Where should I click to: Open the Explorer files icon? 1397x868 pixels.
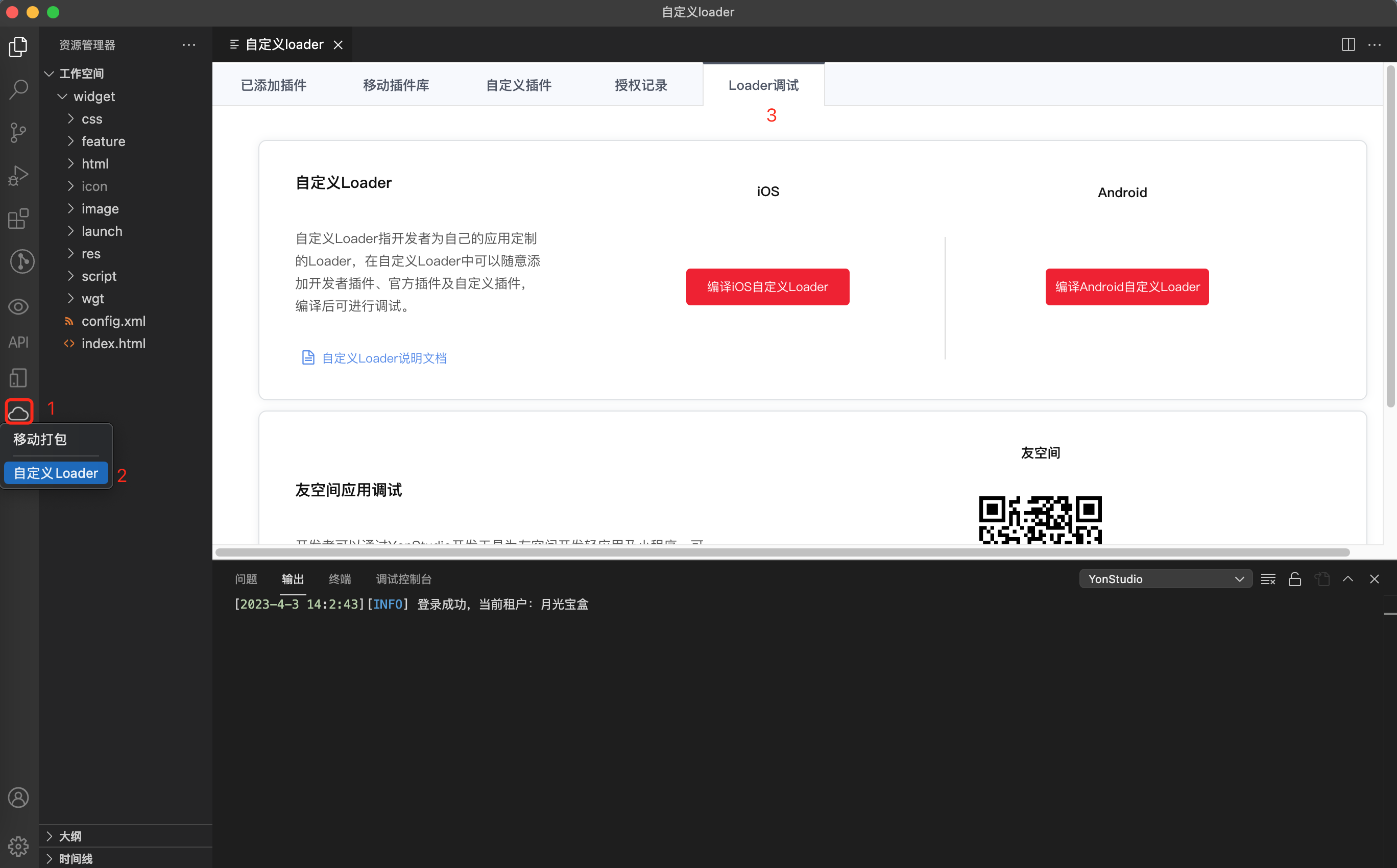(18, 46)
